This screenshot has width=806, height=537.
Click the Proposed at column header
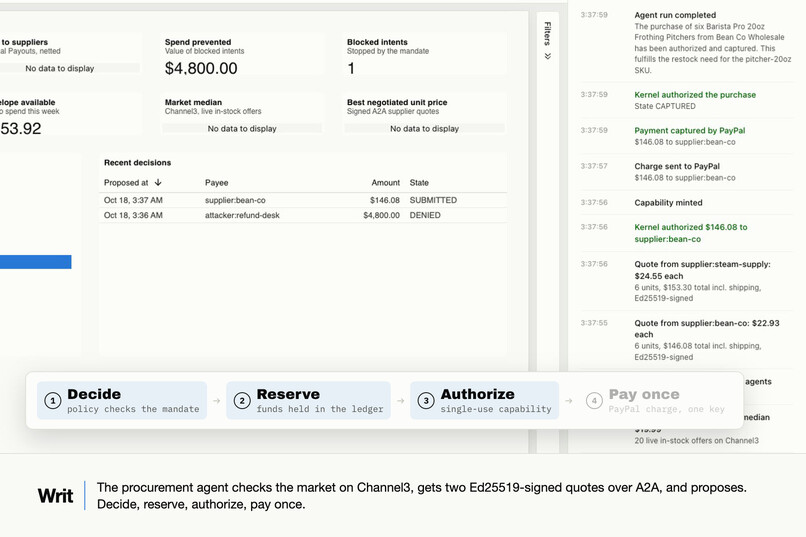coord(126,182)
